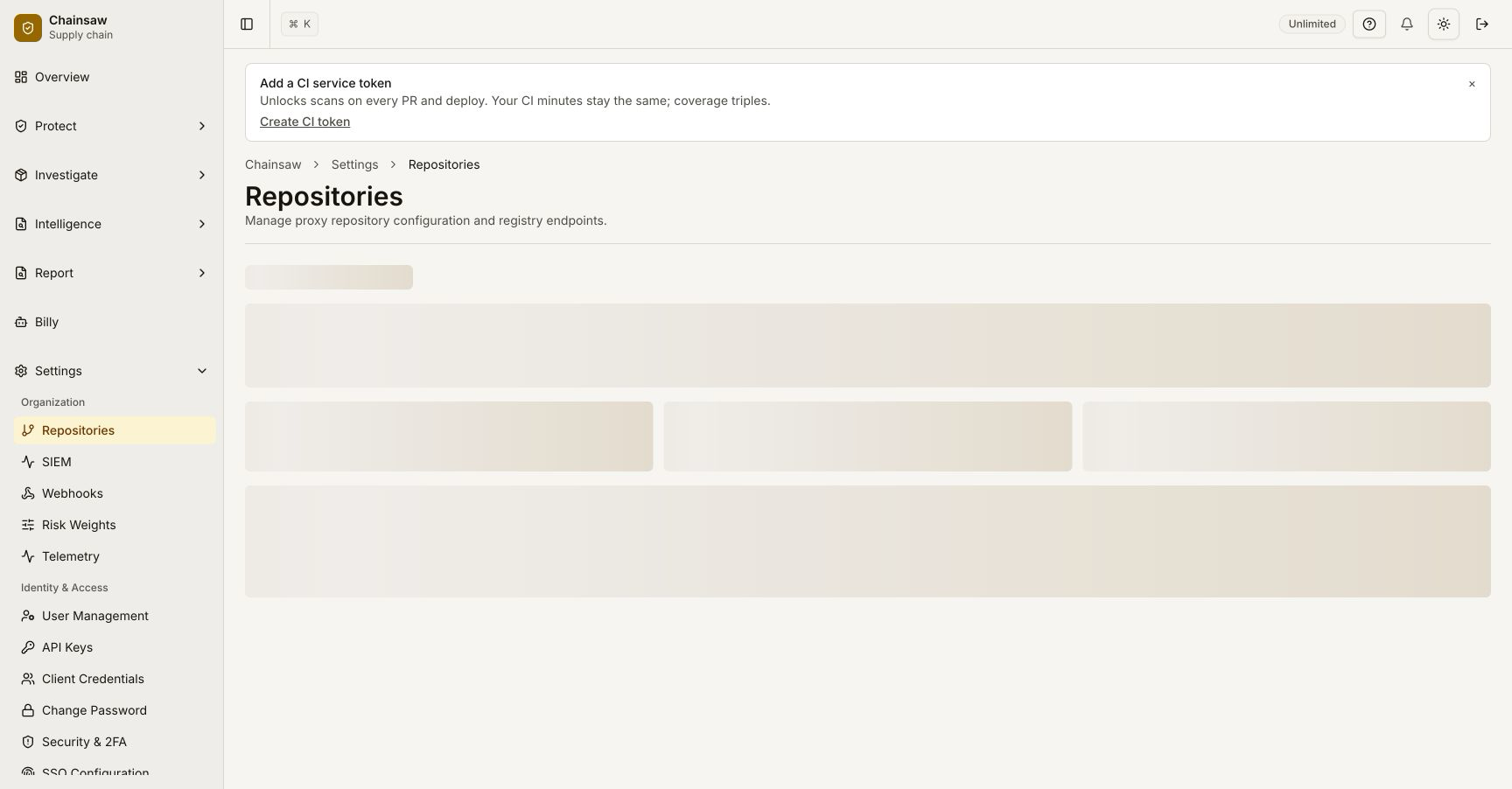Screen dimensions: 1512x789
Task: Click the Overview grid icon
Action: point(21,77)
